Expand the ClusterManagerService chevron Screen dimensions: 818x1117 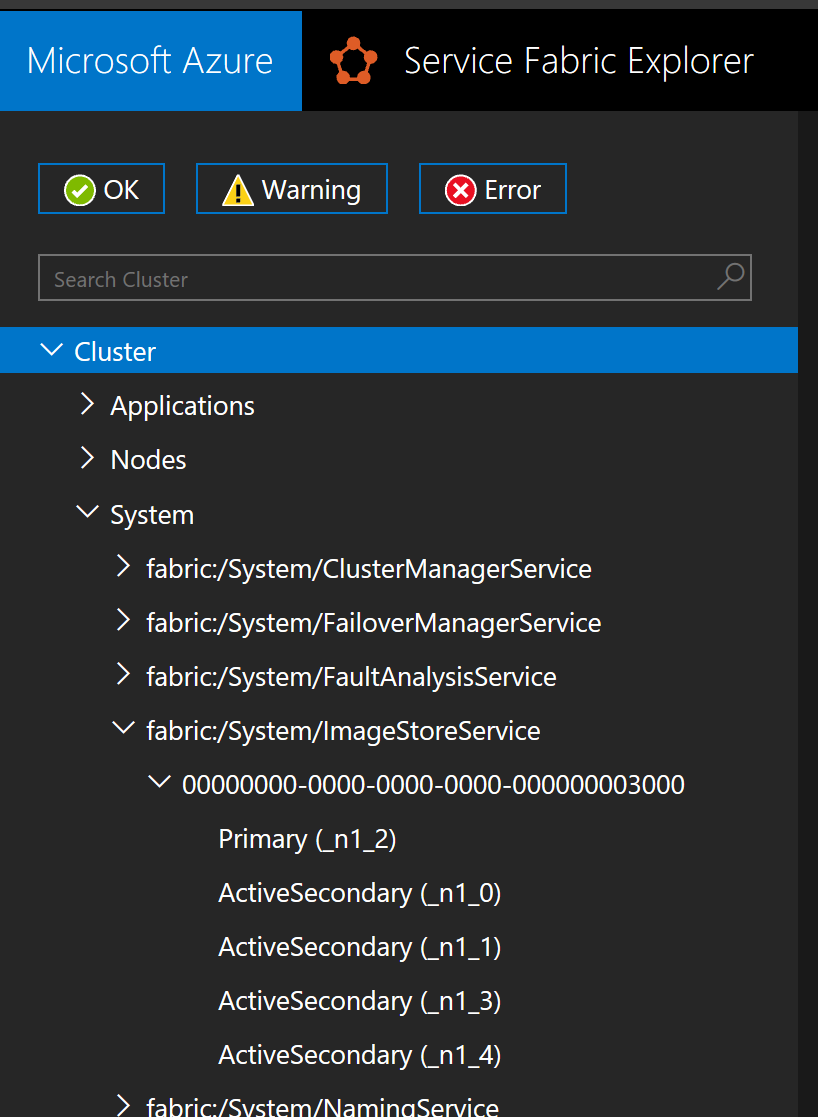tap(123, 567)
